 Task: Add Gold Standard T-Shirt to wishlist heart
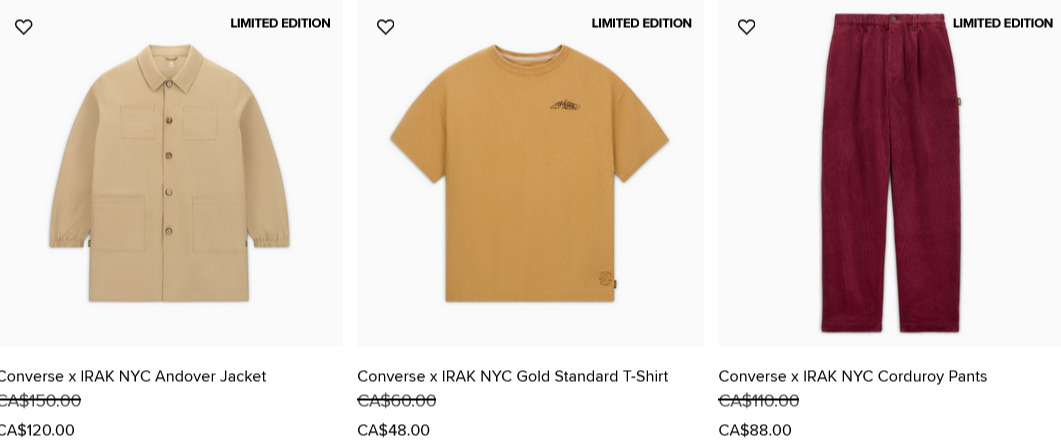(385, 27)
